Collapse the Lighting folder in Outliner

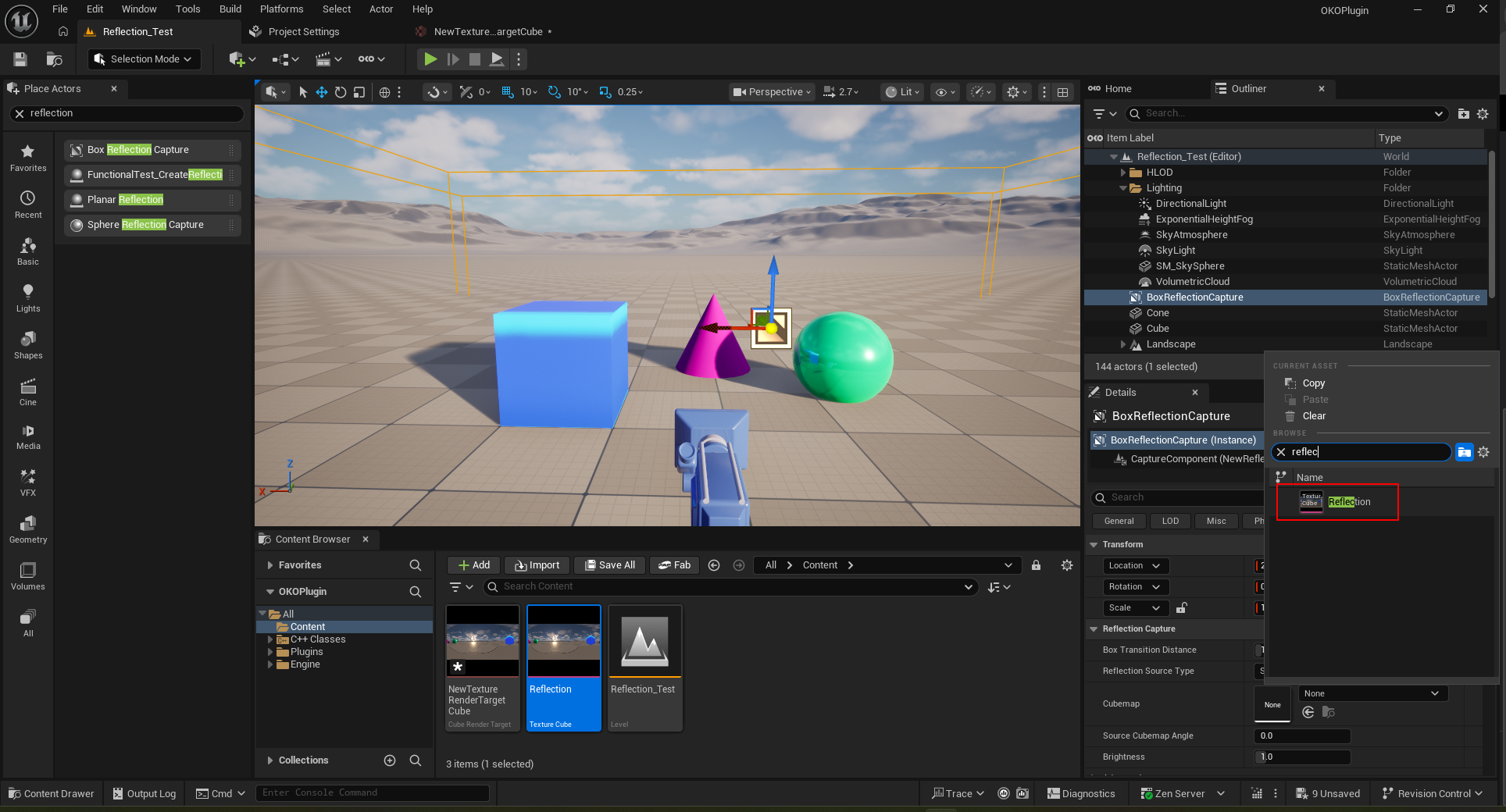(1123, 188)
